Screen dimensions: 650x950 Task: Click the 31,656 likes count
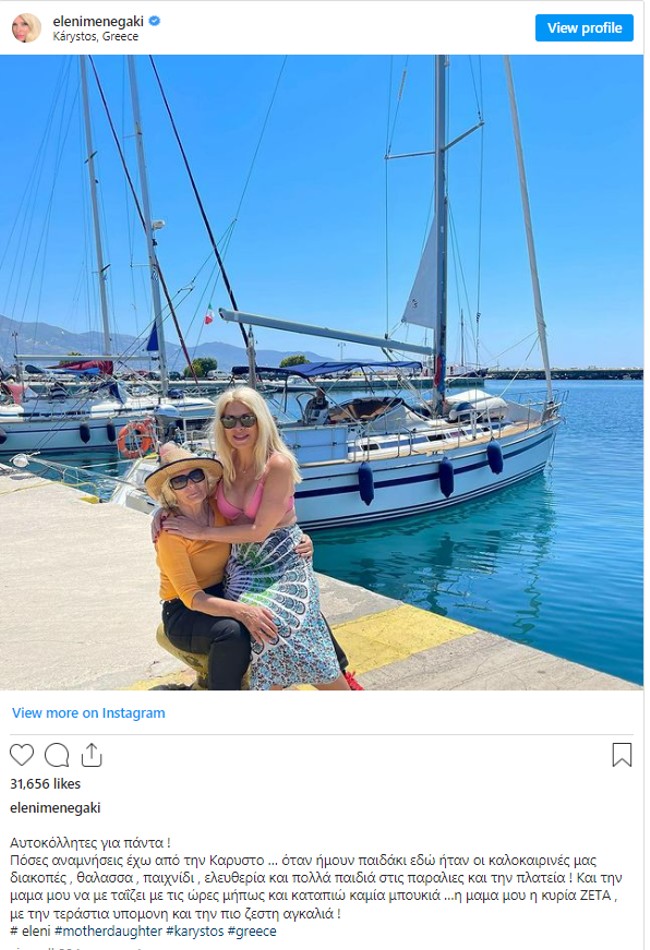click(45, 784)
